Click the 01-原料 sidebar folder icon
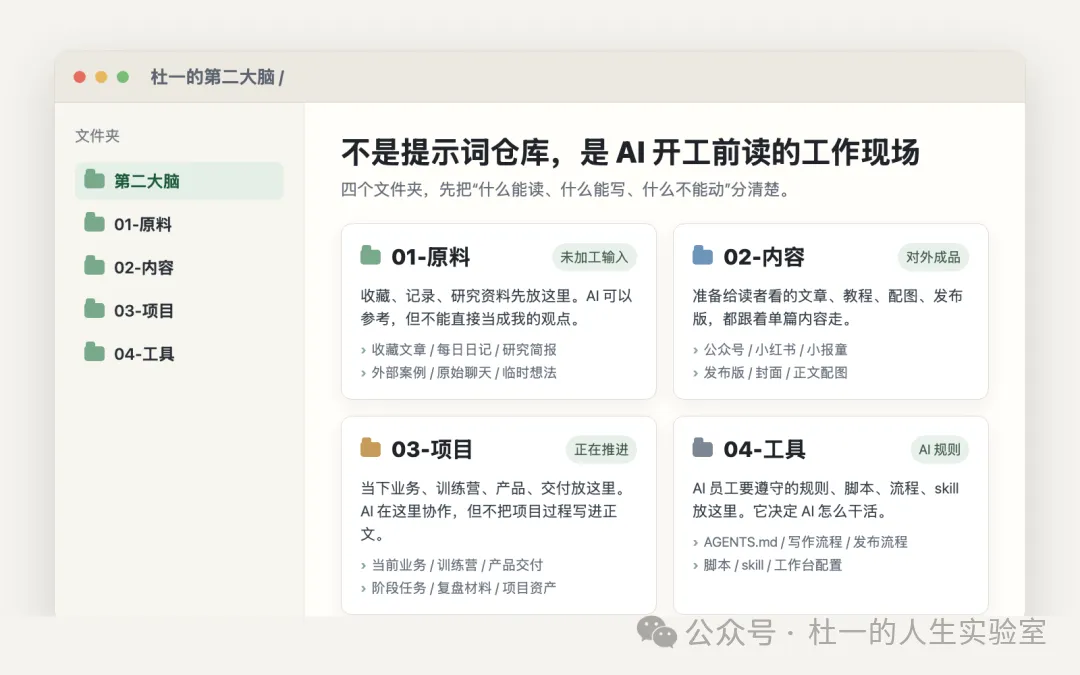This screenshot has width=1080, height=675. click(95, 223)
